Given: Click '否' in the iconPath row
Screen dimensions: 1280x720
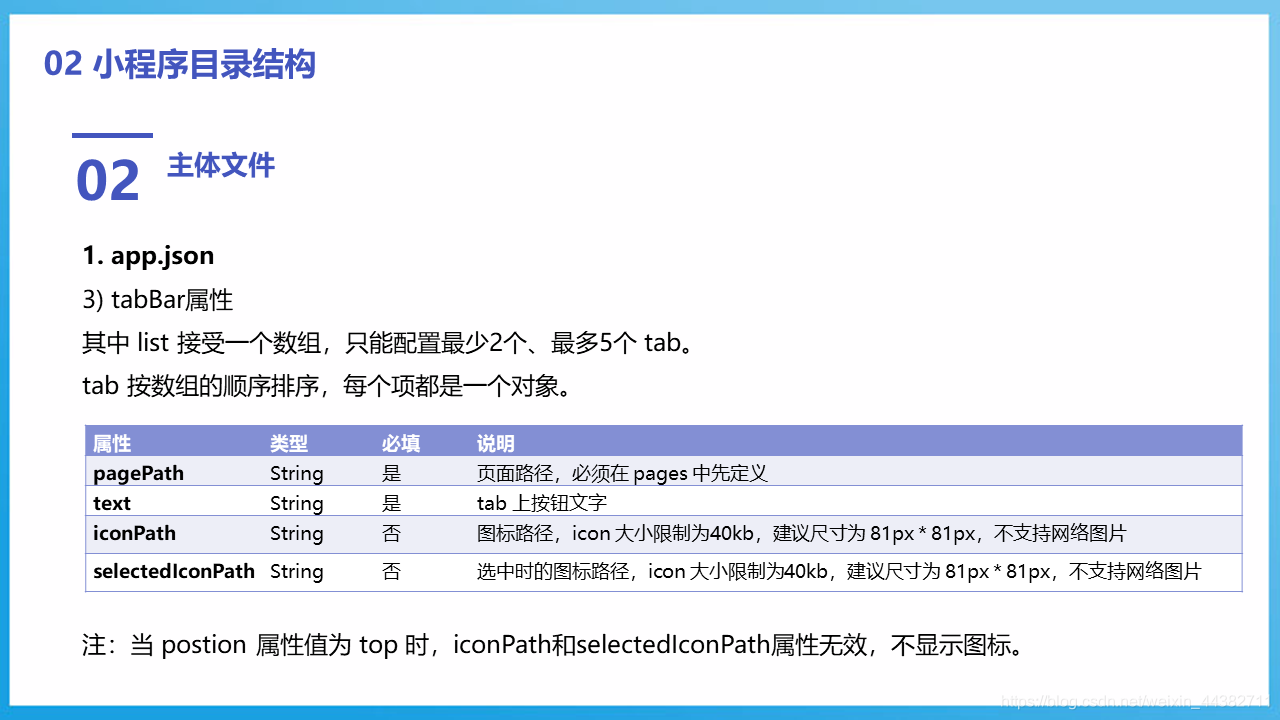Looking at the screenshot, I should coord(392,533).
